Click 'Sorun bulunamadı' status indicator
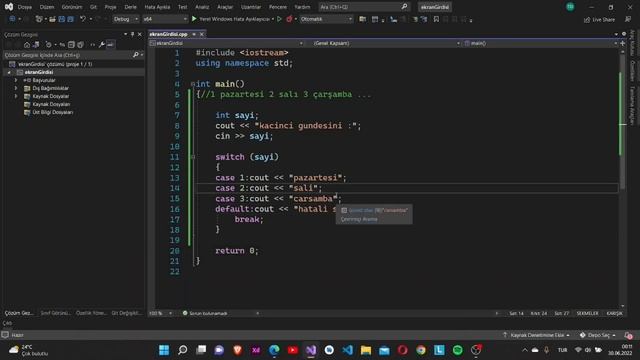 pos(205,313)
